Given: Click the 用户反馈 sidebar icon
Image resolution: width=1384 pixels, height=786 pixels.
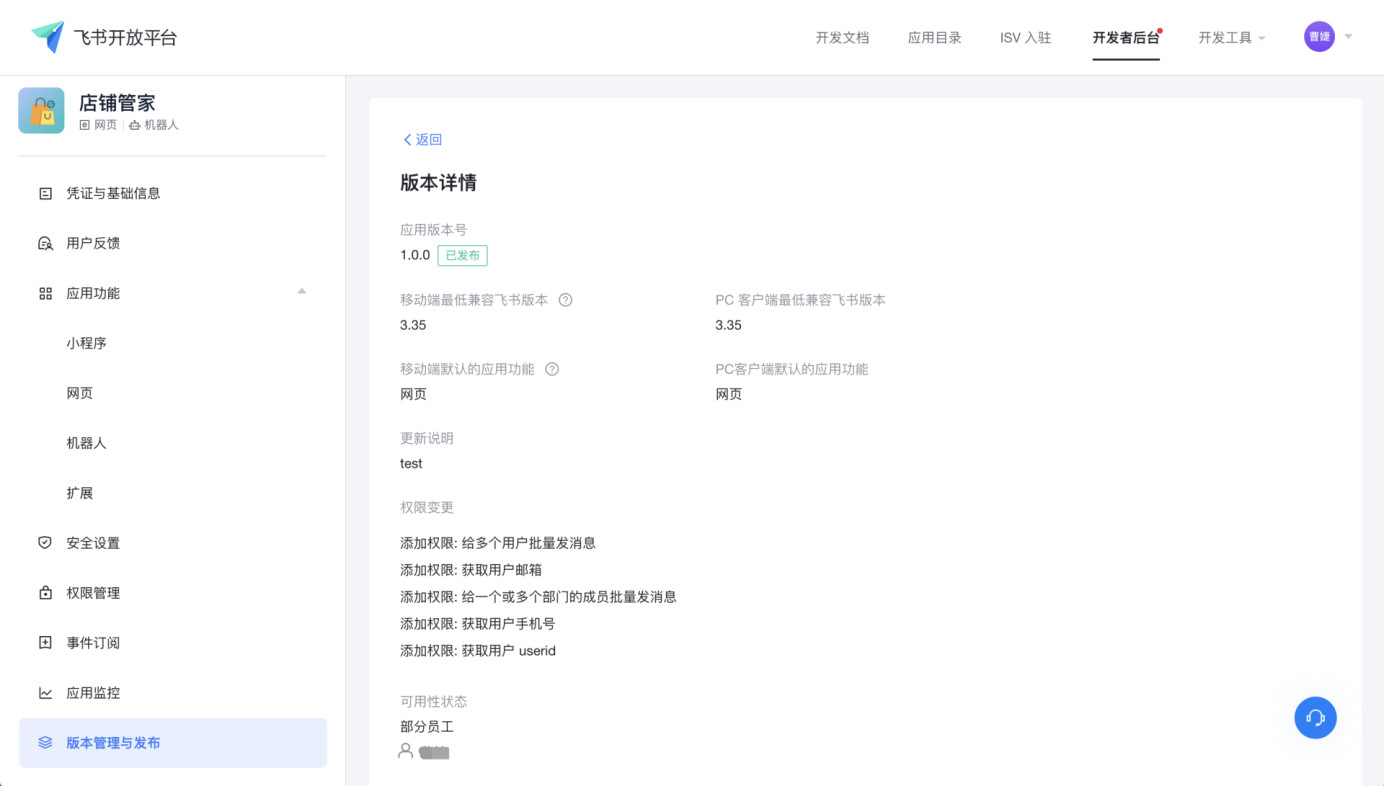Looking at the screenshot, I should 45,243.
